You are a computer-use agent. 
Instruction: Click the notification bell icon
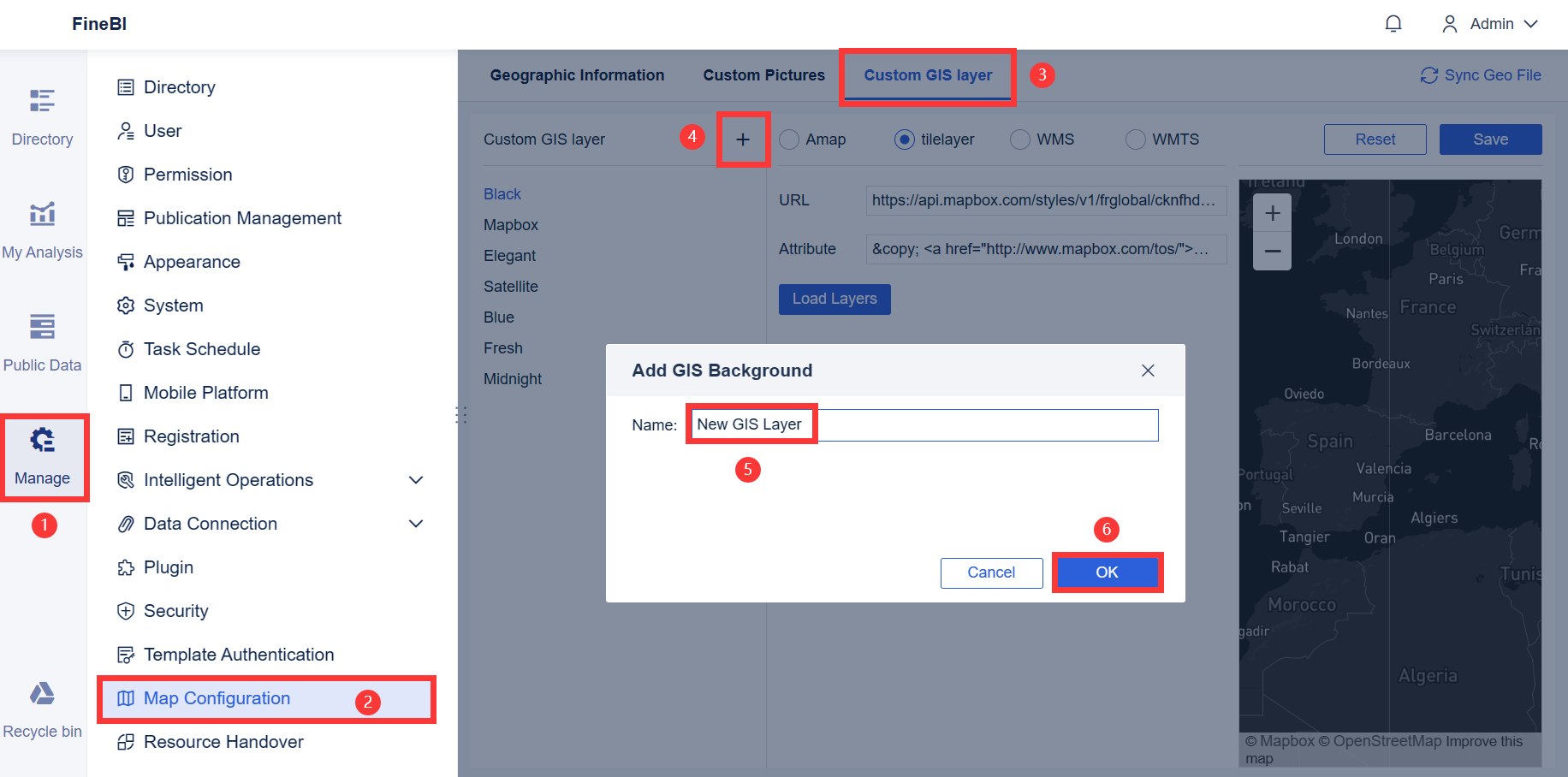1393,23
